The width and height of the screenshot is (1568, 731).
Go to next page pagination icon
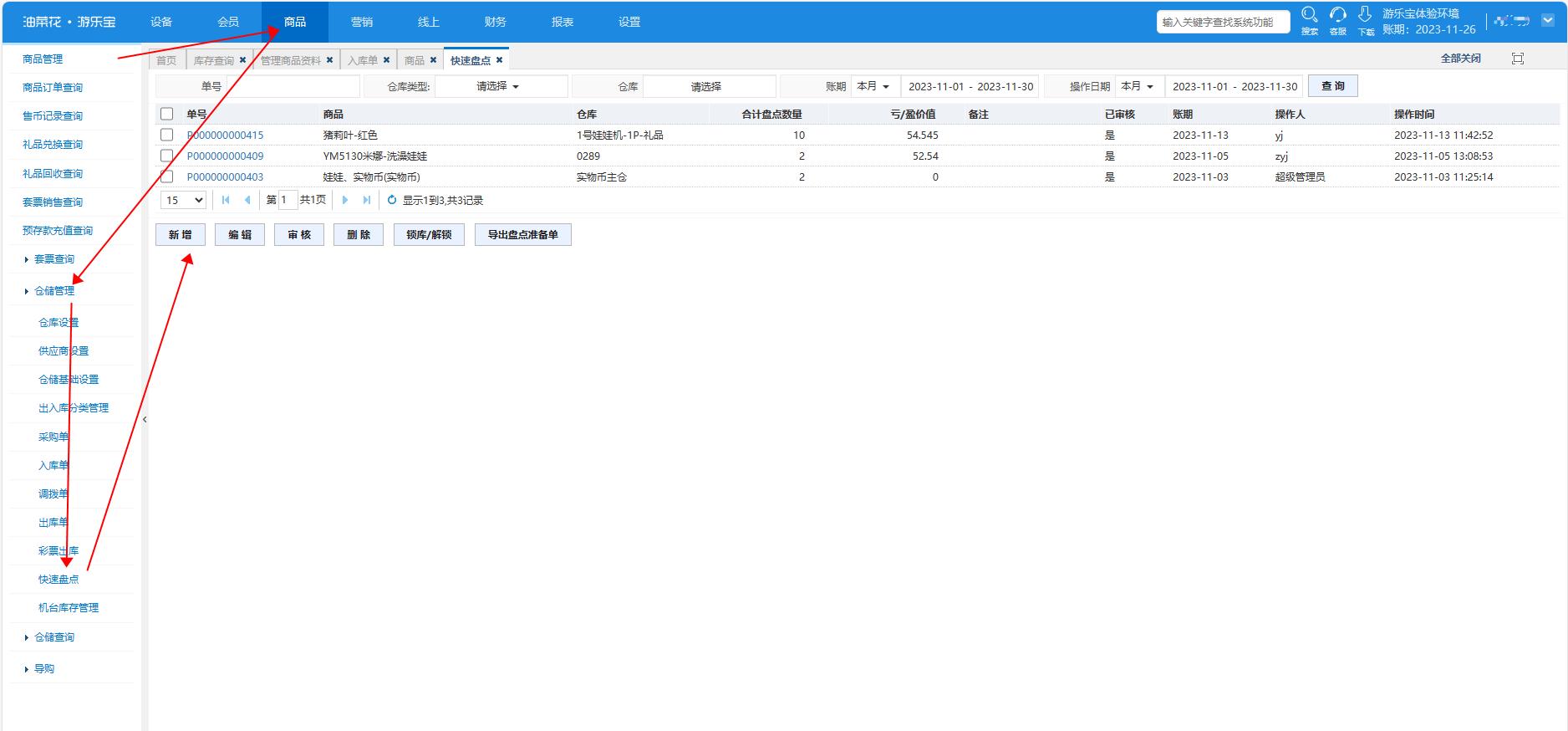tap(344, 200)
